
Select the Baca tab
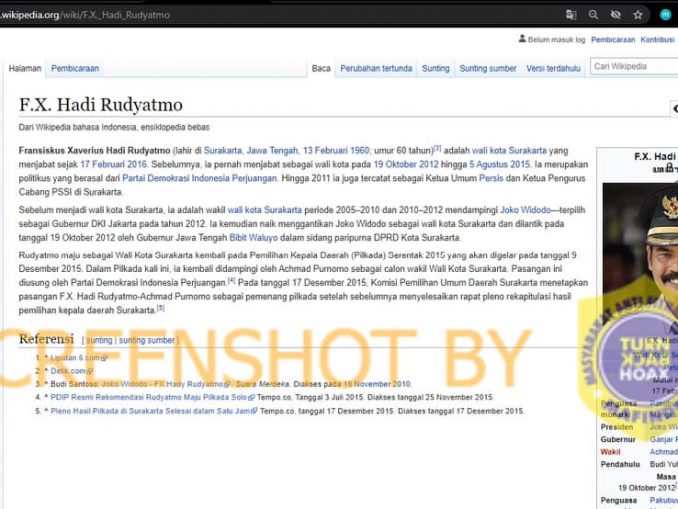coord(321,68)
